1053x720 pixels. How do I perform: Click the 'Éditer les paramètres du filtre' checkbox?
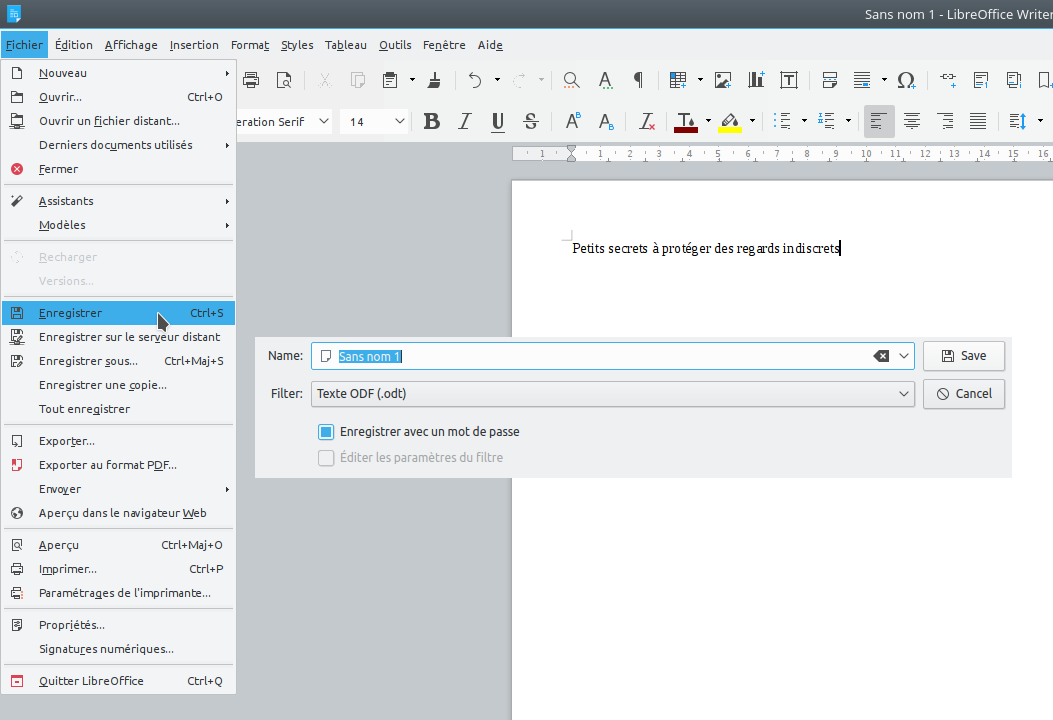point(326,458)
